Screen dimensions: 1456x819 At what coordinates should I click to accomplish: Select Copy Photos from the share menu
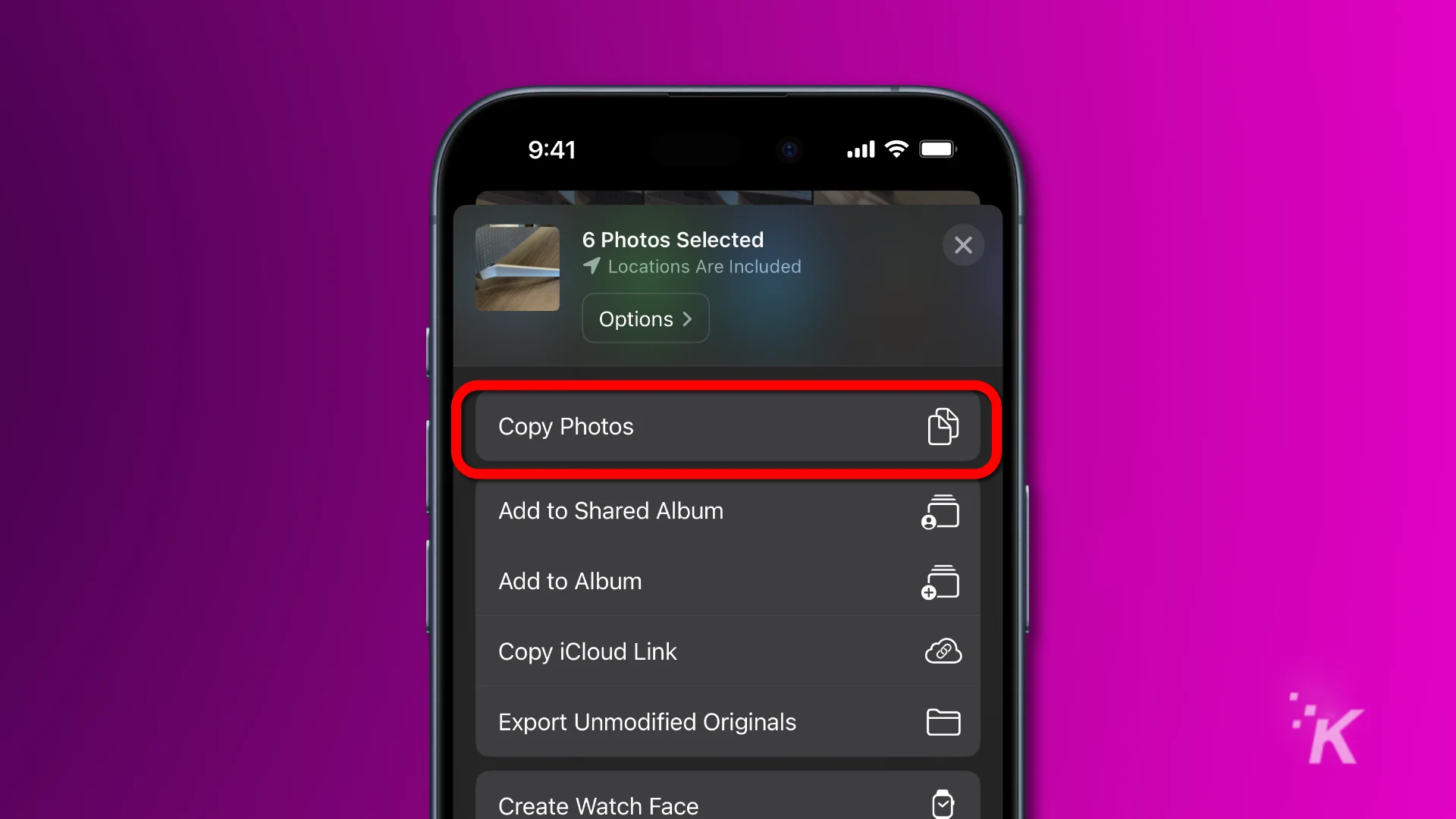(727, 426)
